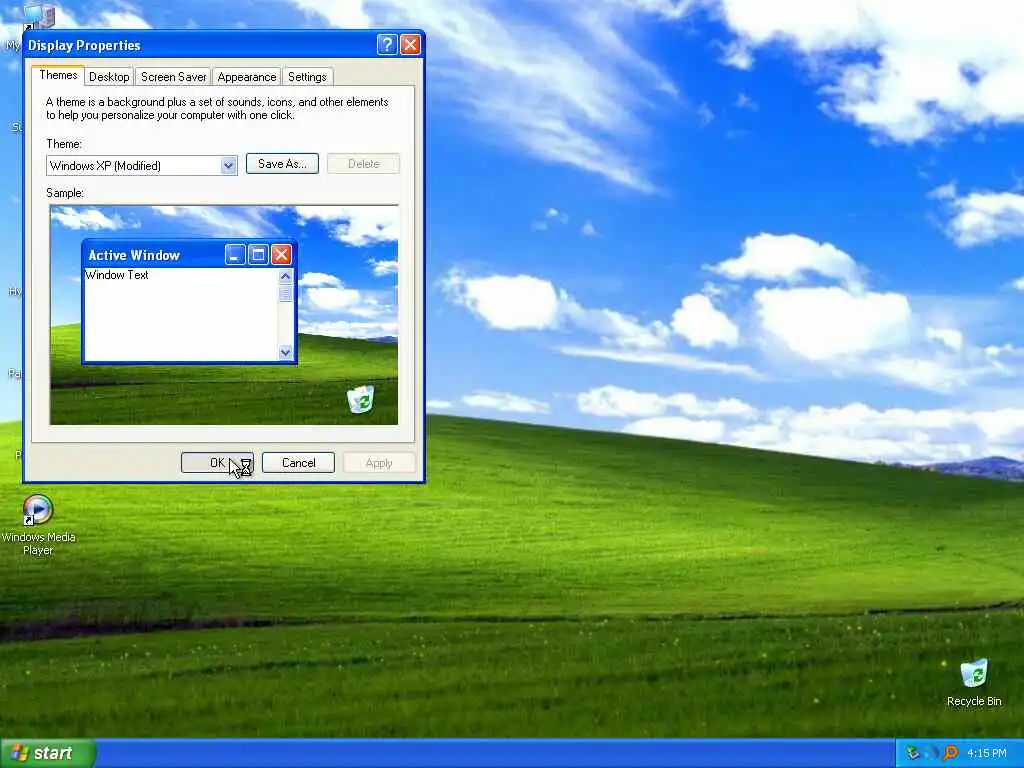Open the Appearance tab
This screenshot has height=768, width=1024.
(247, 77)
